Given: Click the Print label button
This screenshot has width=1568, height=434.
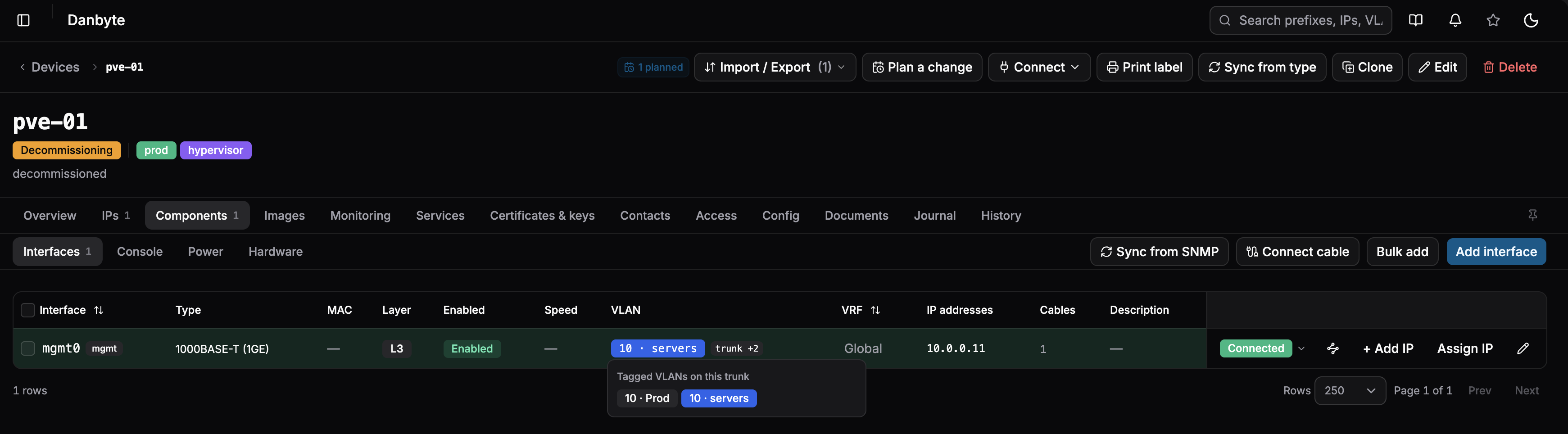Looking at the screenshot, I should (1144, 67).
